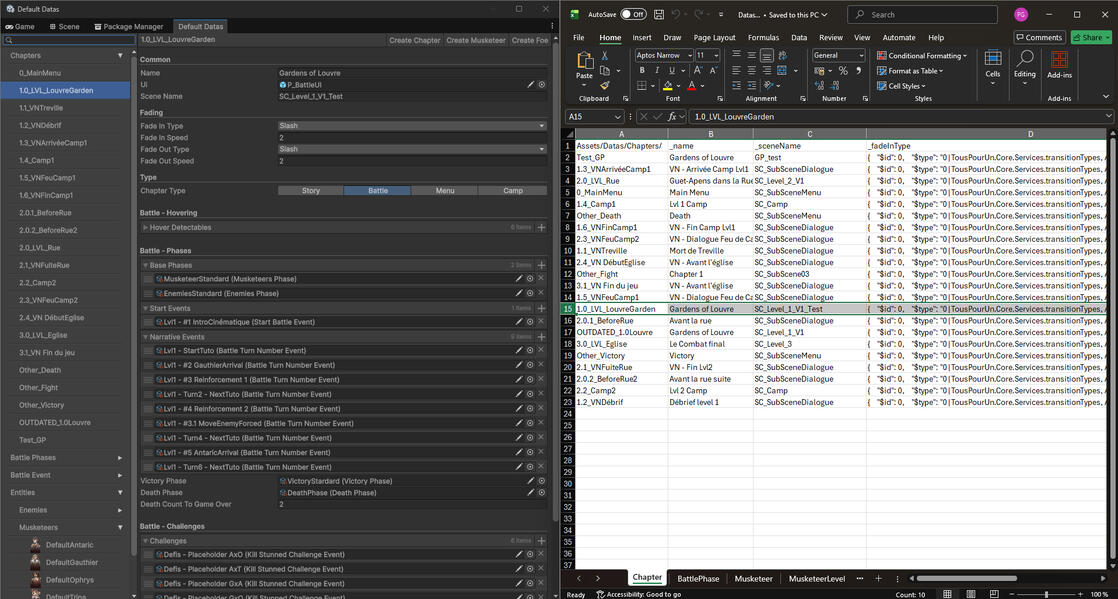Viewport: 1118px width, 599px height.
Task: Switch to the BattlePhase sheet tab
Action: (700, 578)
